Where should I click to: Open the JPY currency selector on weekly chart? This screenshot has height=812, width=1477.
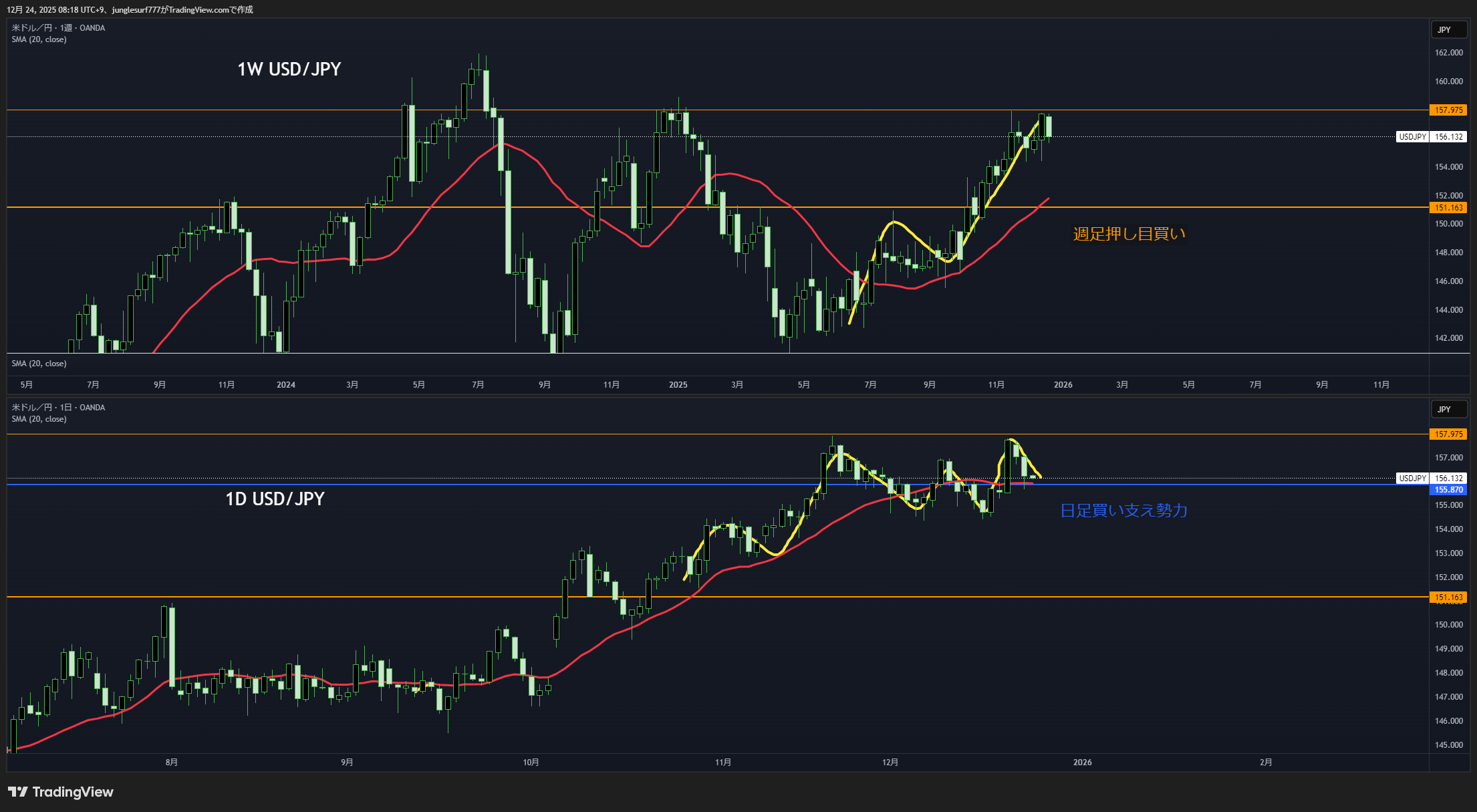click(x=1448, y=30)
